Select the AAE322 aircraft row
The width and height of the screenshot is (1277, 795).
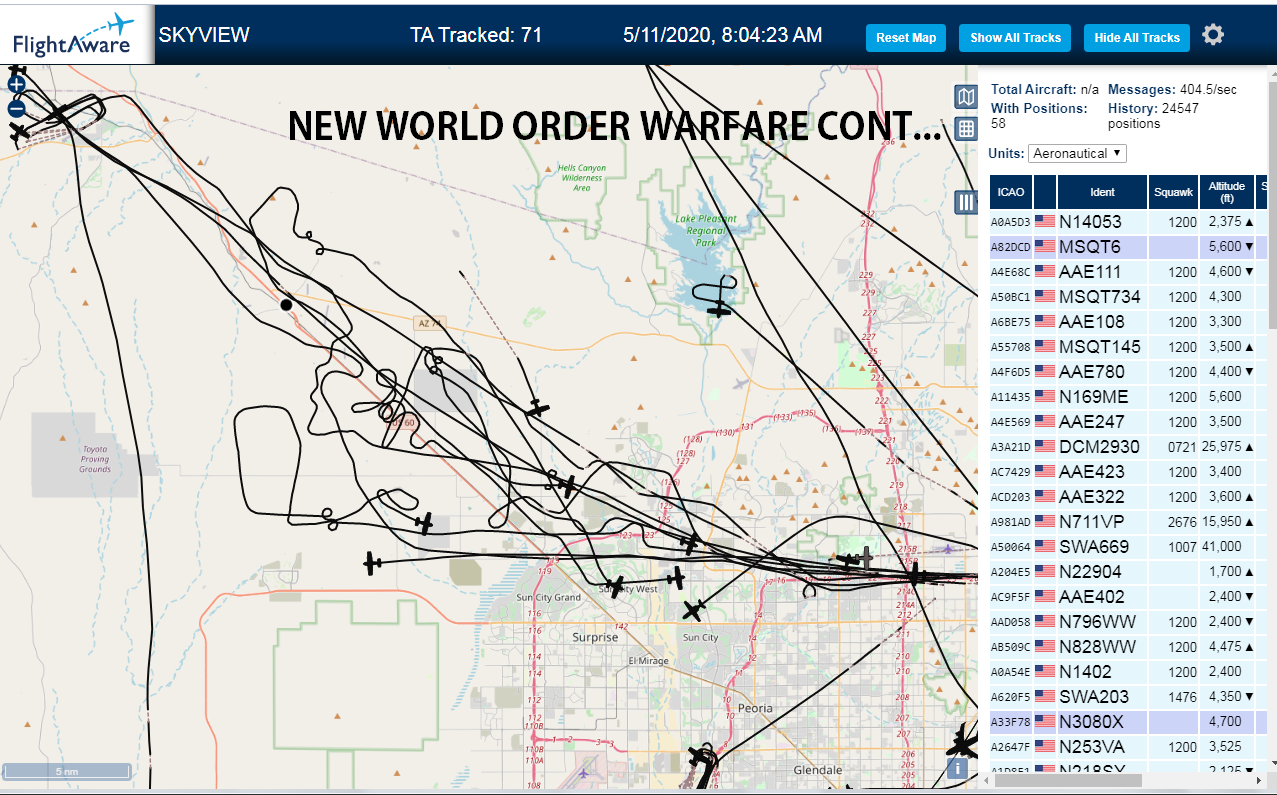1128,497
